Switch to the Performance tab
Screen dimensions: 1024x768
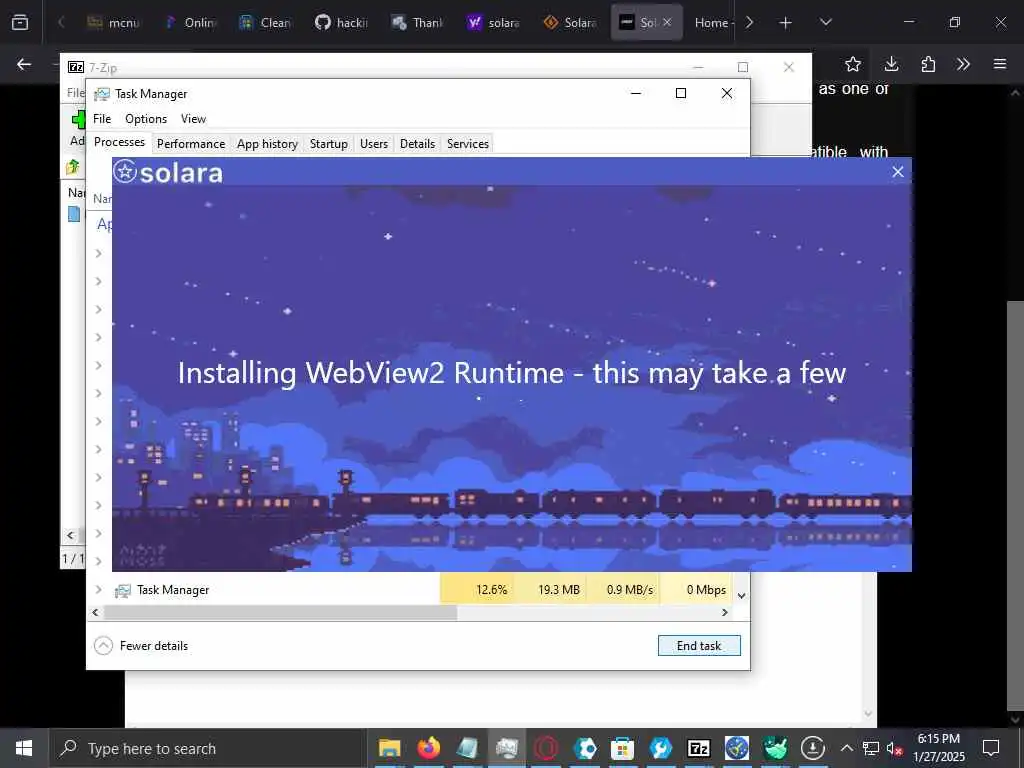pos(191,144)
